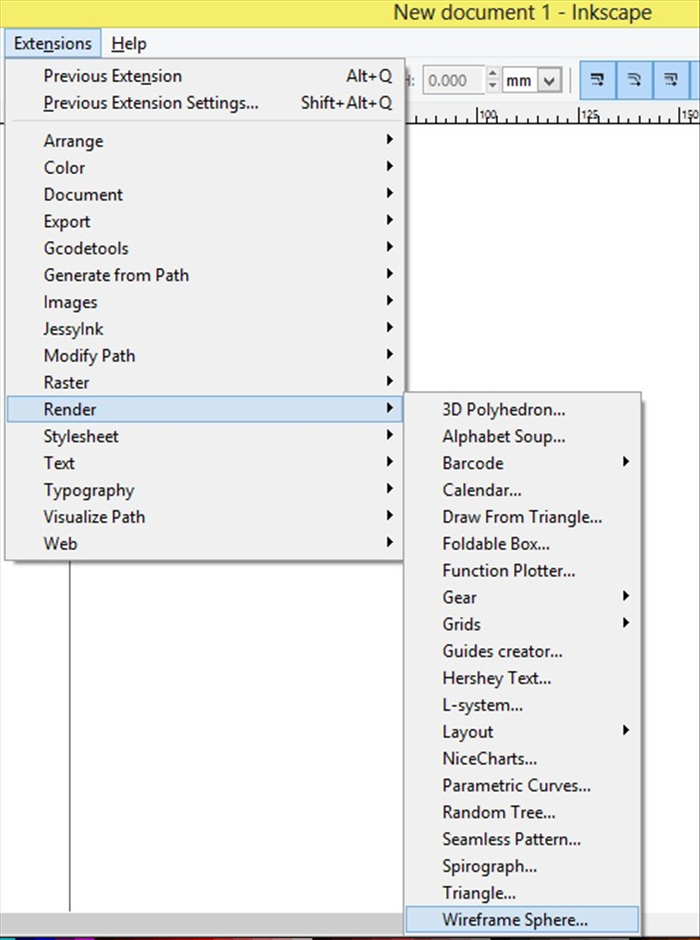Expand the Modify Path submenu
Screen dimensions: 700x940
pyautogui.click(x=204, y=356)
